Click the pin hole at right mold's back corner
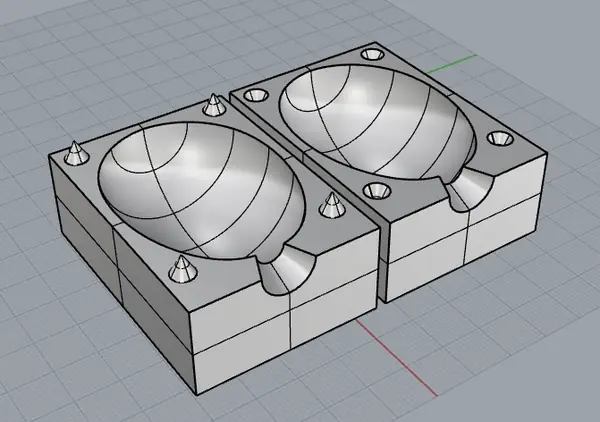This screenshot has height=422, width=600. pos(373,54)
